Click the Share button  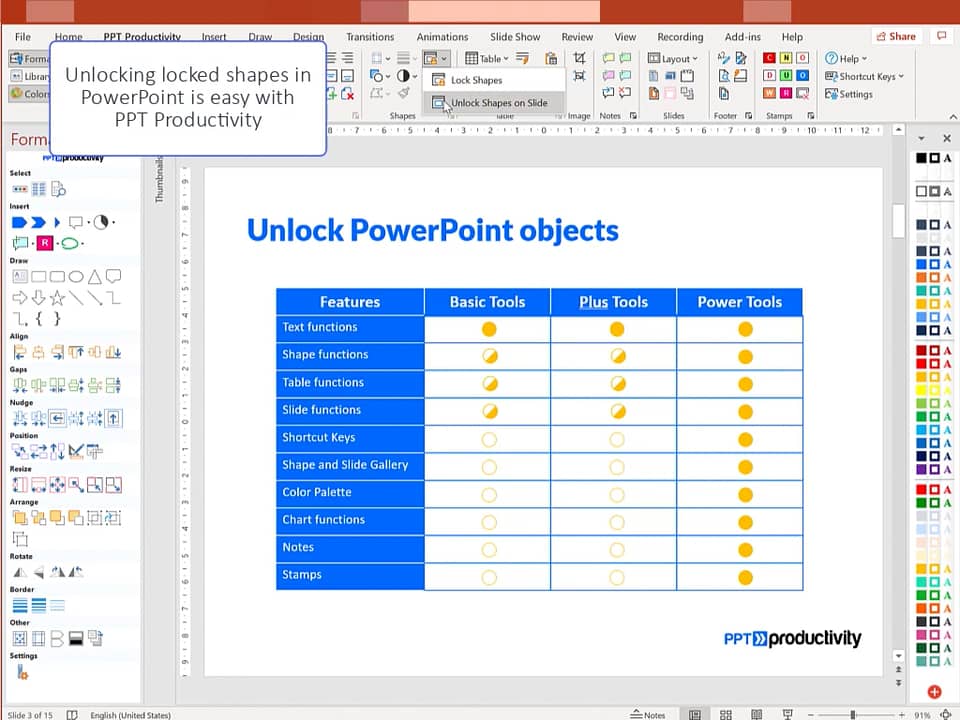[x=895, y=37]
